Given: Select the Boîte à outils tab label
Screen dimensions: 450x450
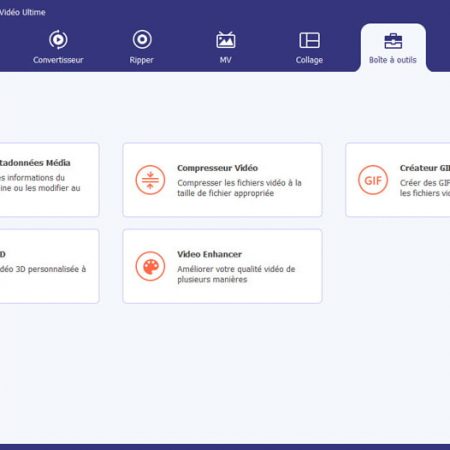Looking at the screenshot, I should pyautogui.click(x=393, y=60).
